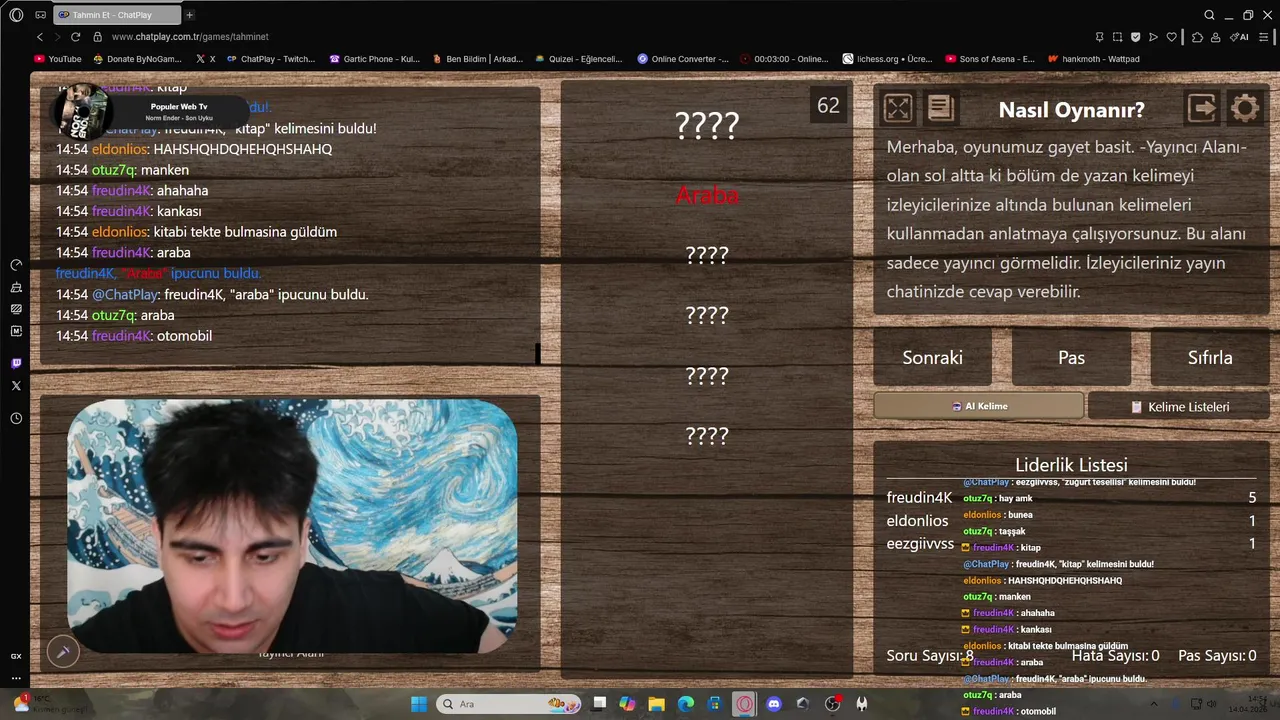
Task: Click the Sıfırla button
Action: (x=1210, y=358)
